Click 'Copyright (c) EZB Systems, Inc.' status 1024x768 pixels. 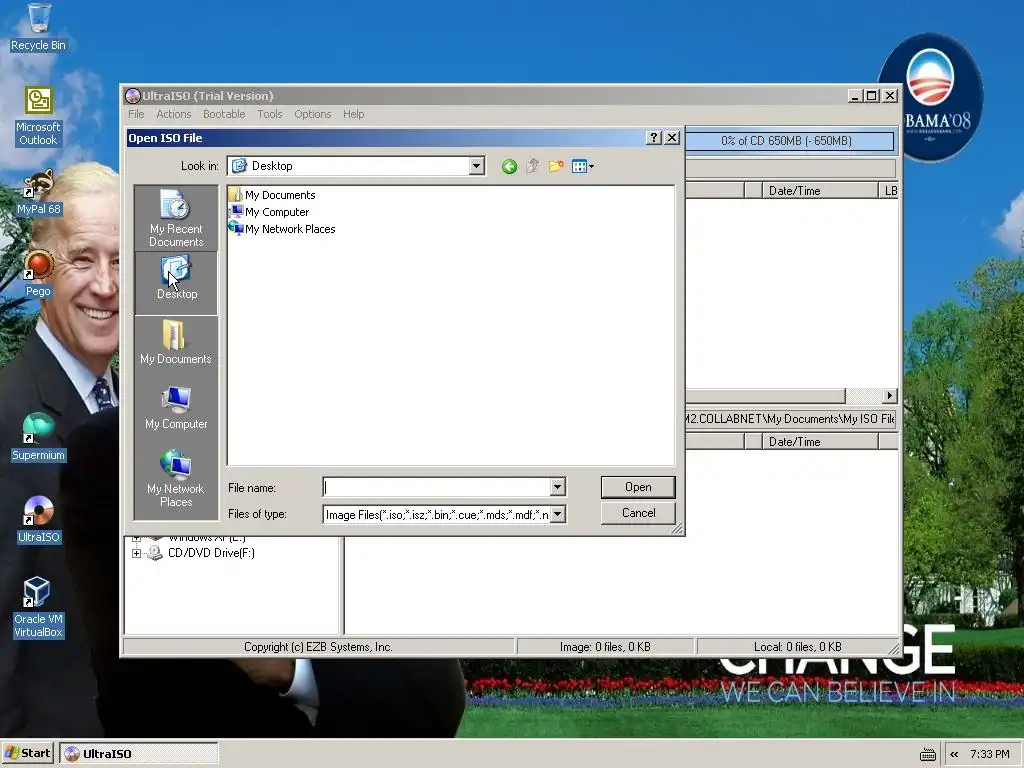click(x=318, y=647)
